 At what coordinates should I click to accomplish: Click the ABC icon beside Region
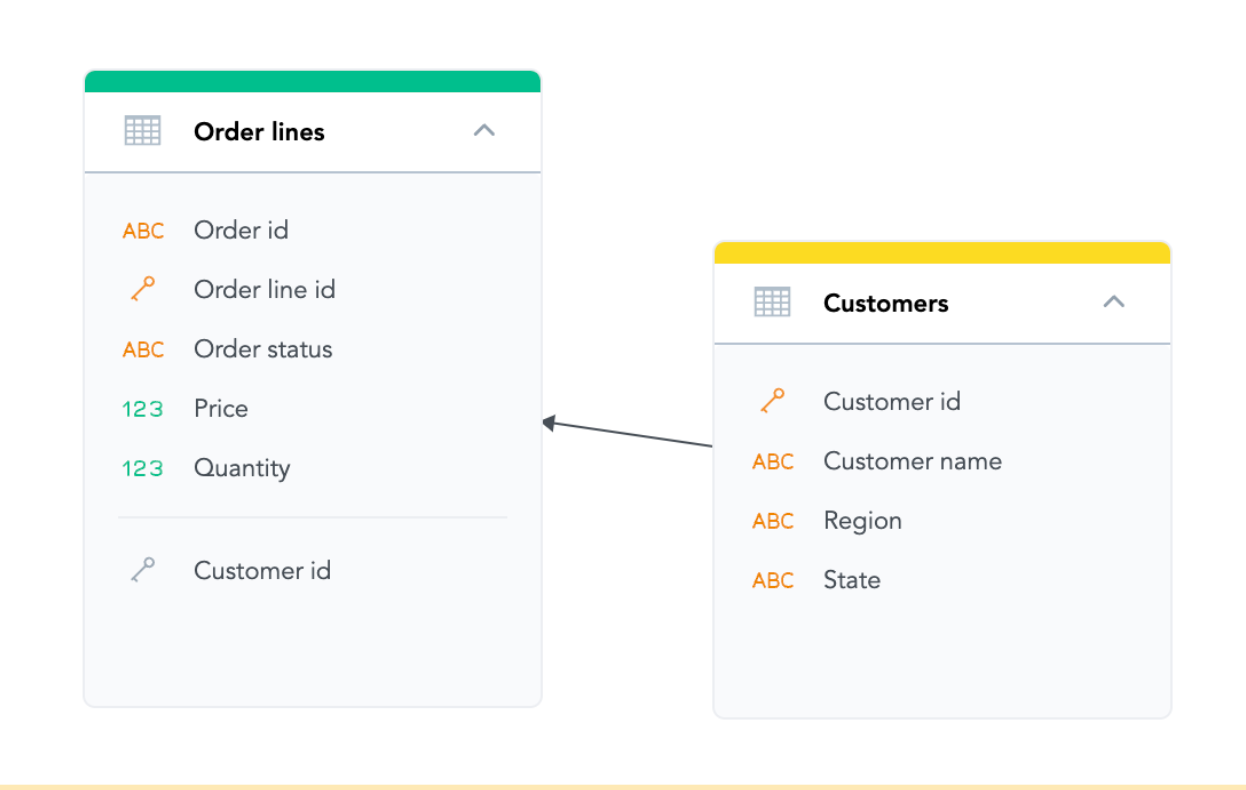click(x=772, y=520)
